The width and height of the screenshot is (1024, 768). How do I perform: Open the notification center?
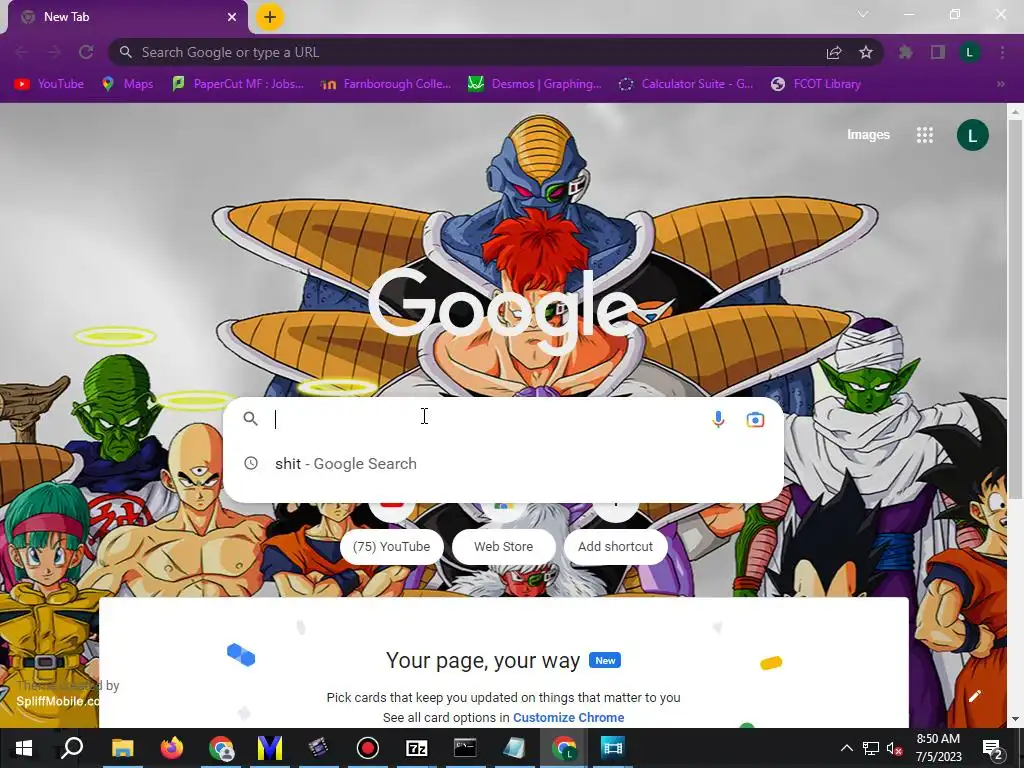click(x=992, y=748)
